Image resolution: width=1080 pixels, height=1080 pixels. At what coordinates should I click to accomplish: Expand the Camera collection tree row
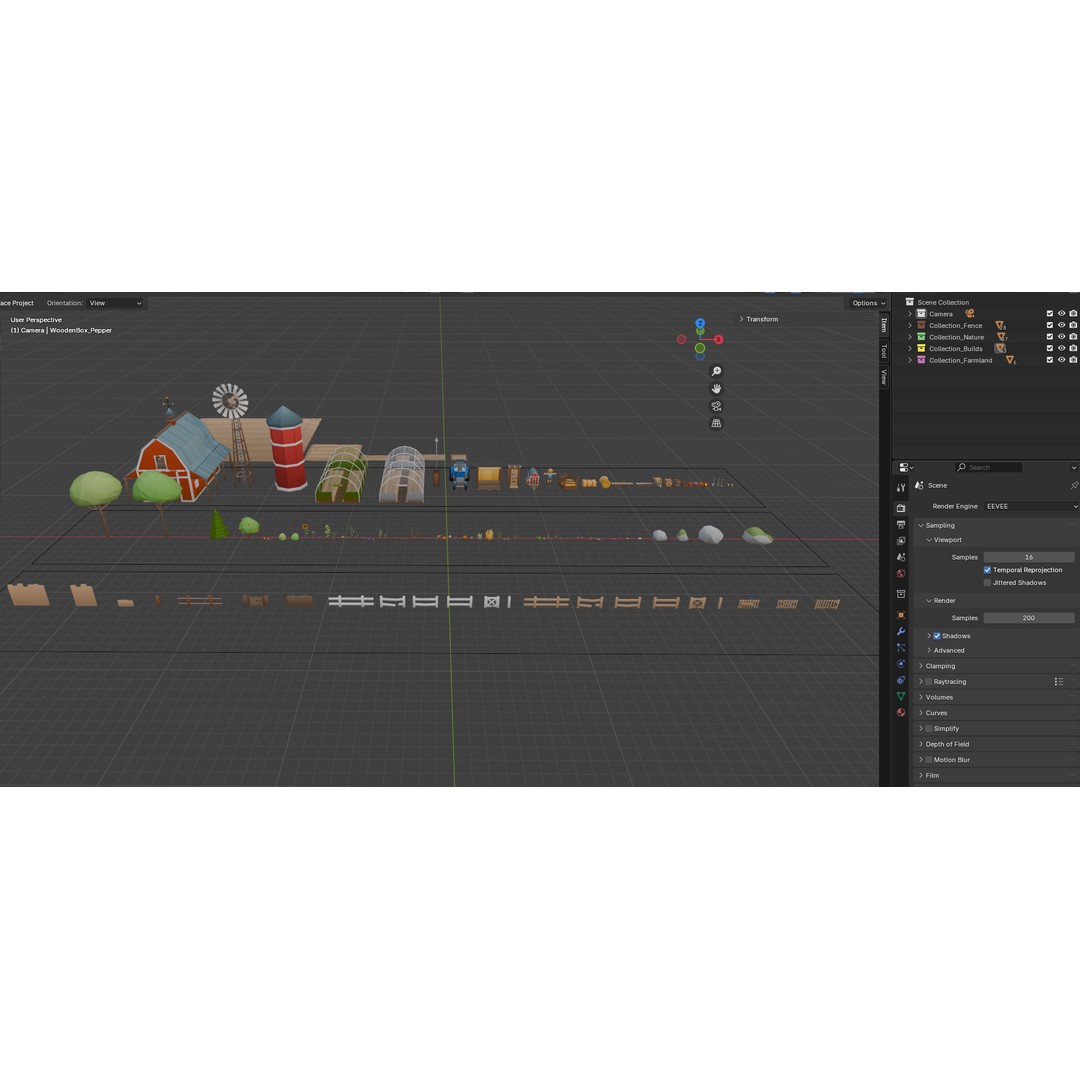pyautogui.click(x=910, y=313)
